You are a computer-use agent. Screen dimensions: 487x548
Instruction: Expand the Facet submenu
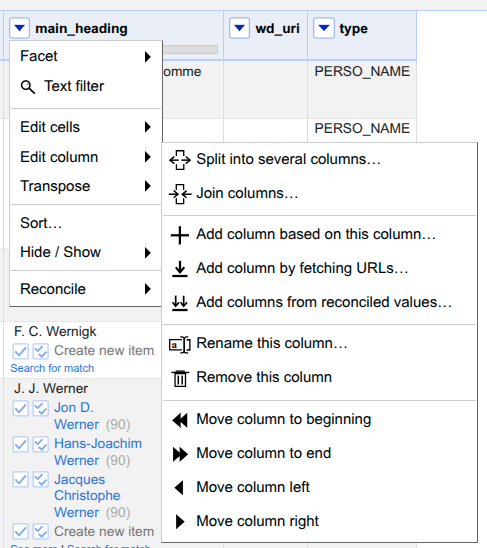click(86, 56)
